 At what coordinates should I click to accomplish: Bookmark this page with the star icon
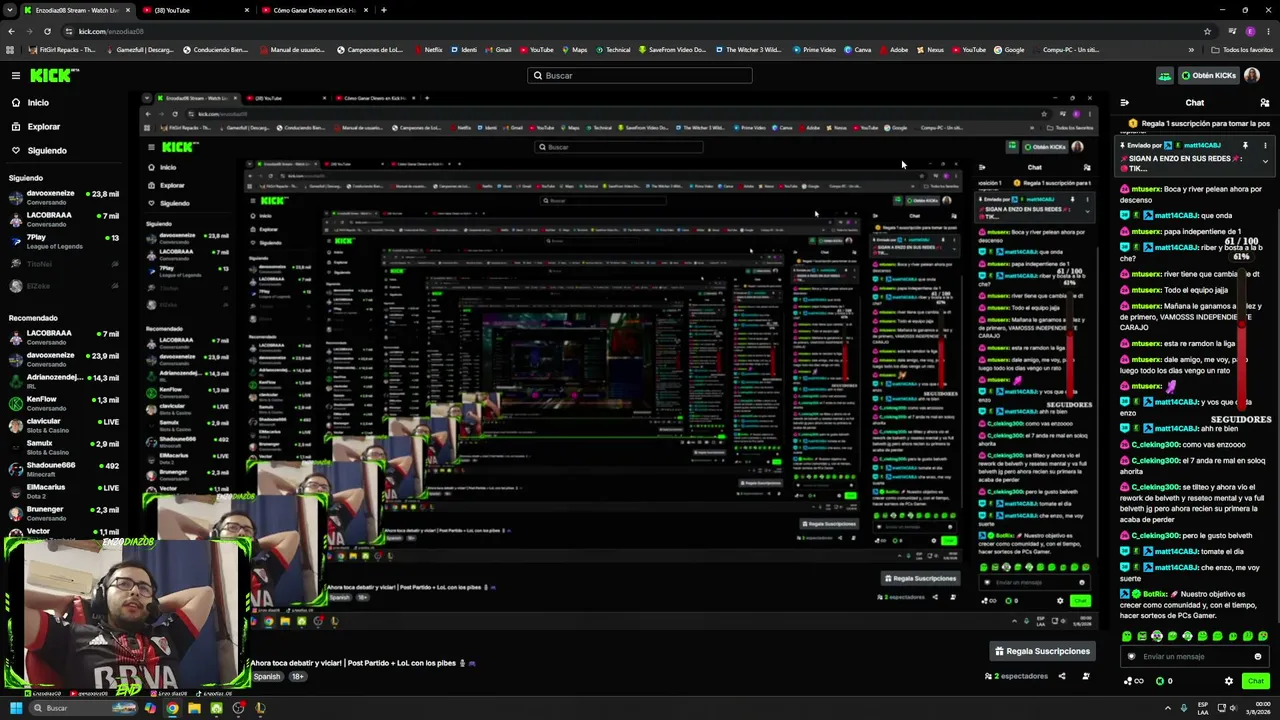pyautogui.click(x=1207, y=31)
